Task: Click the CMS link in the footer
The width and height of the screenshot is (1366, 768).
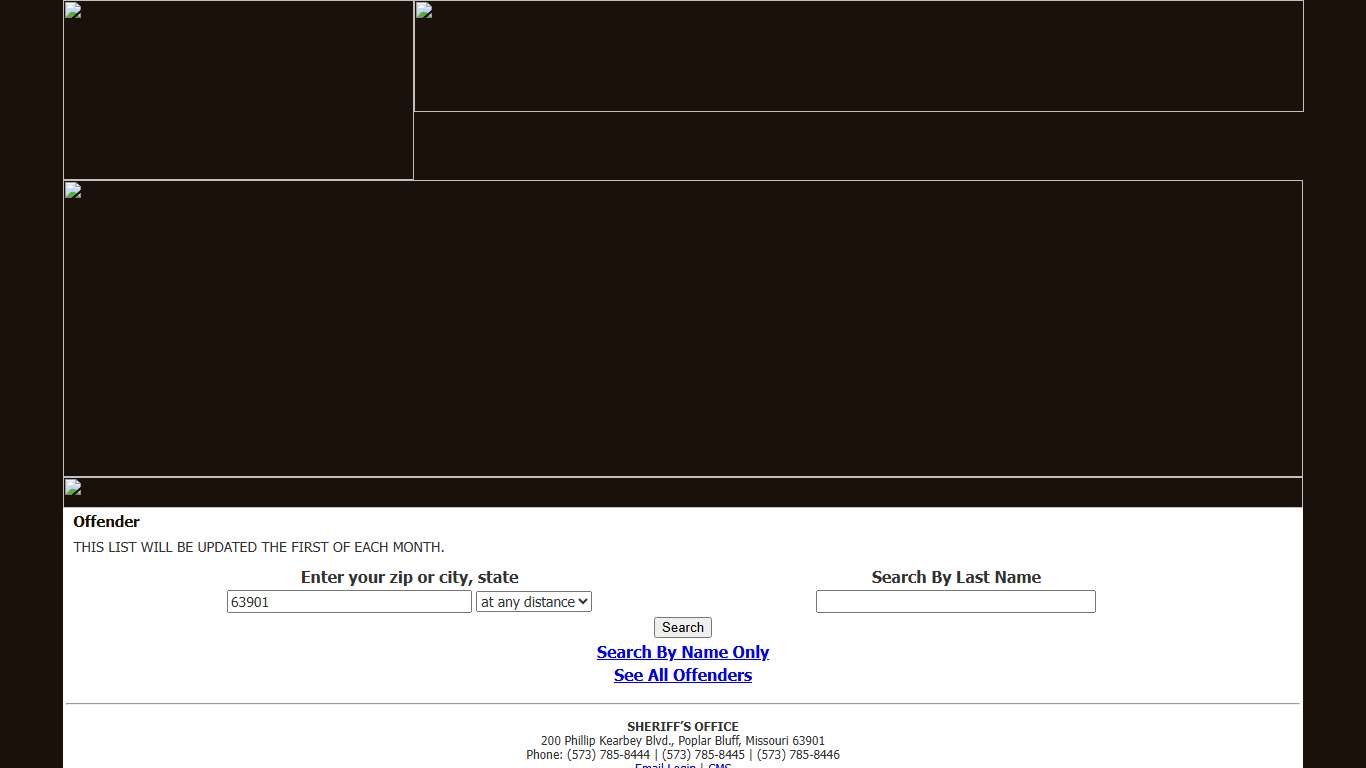Action: tap(720, 765)
